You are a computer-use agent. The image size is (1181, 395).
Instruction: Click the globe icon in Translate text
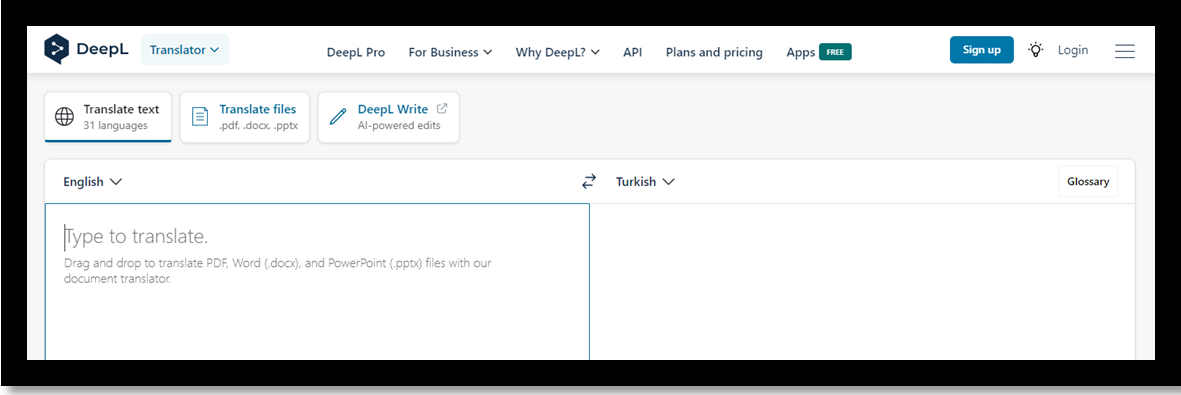[65, 117]
